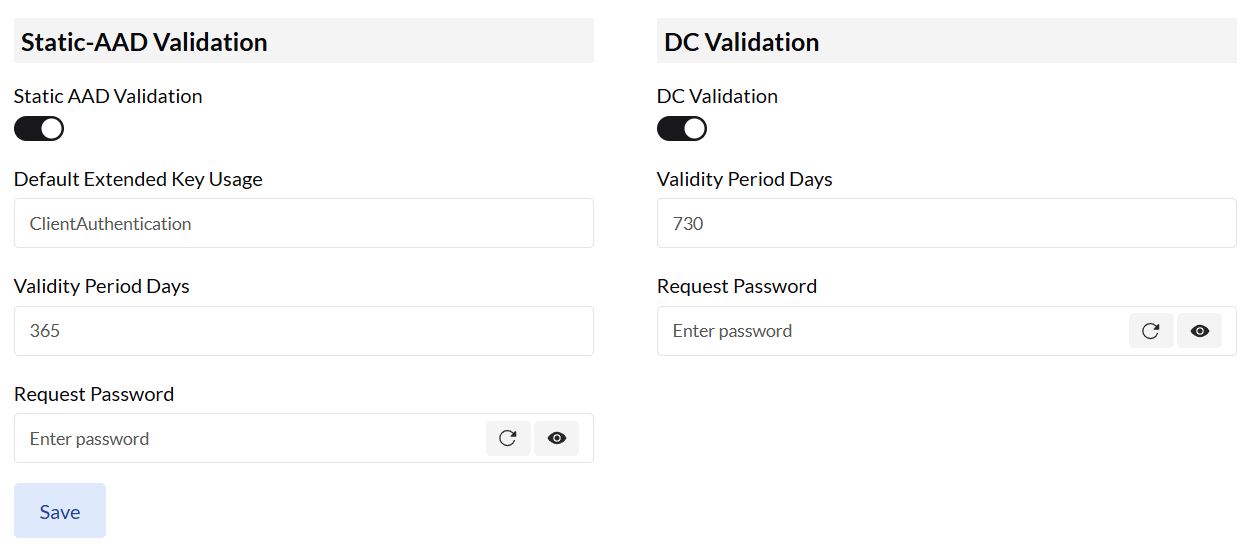Click the Static-AAD Request Password input

coord(250,438)
